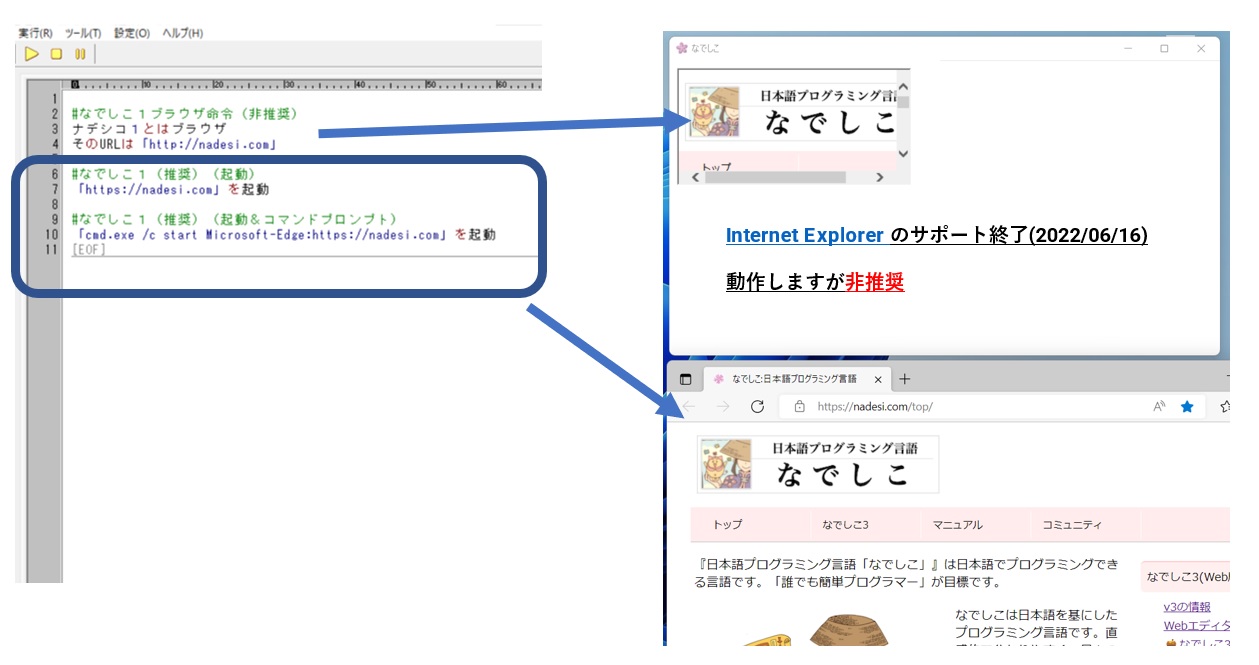Click the cmd.exe /c start Microsoft-Edge line
This screenshot has height=665, width=1259.
(284, 235)
